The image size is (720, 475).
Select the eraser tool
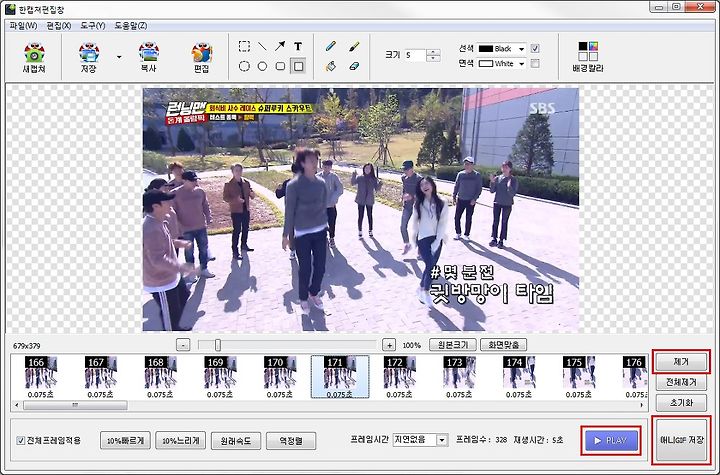(x=354, y=66)
